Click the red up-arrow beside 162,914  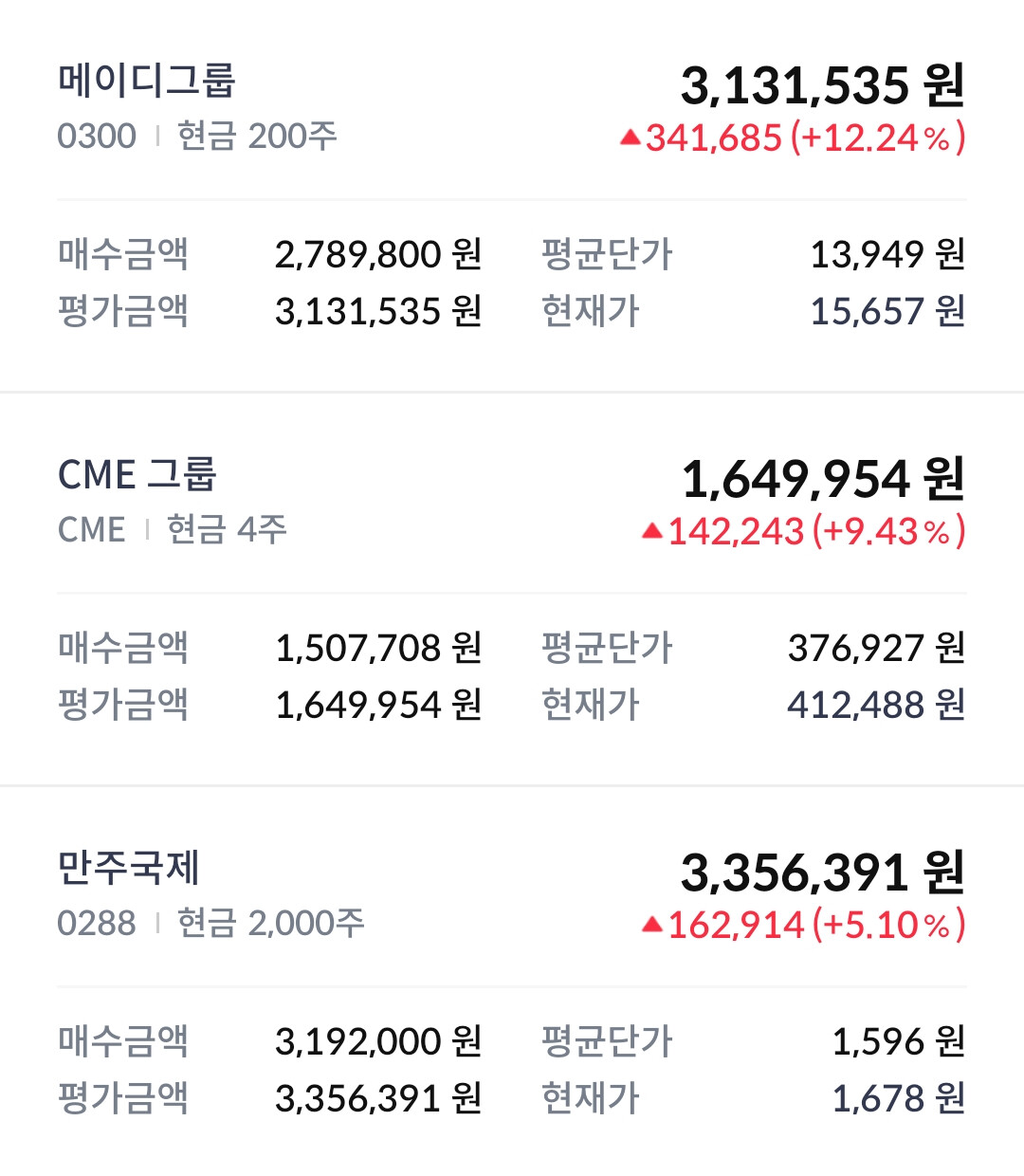[x=651, y=925]
